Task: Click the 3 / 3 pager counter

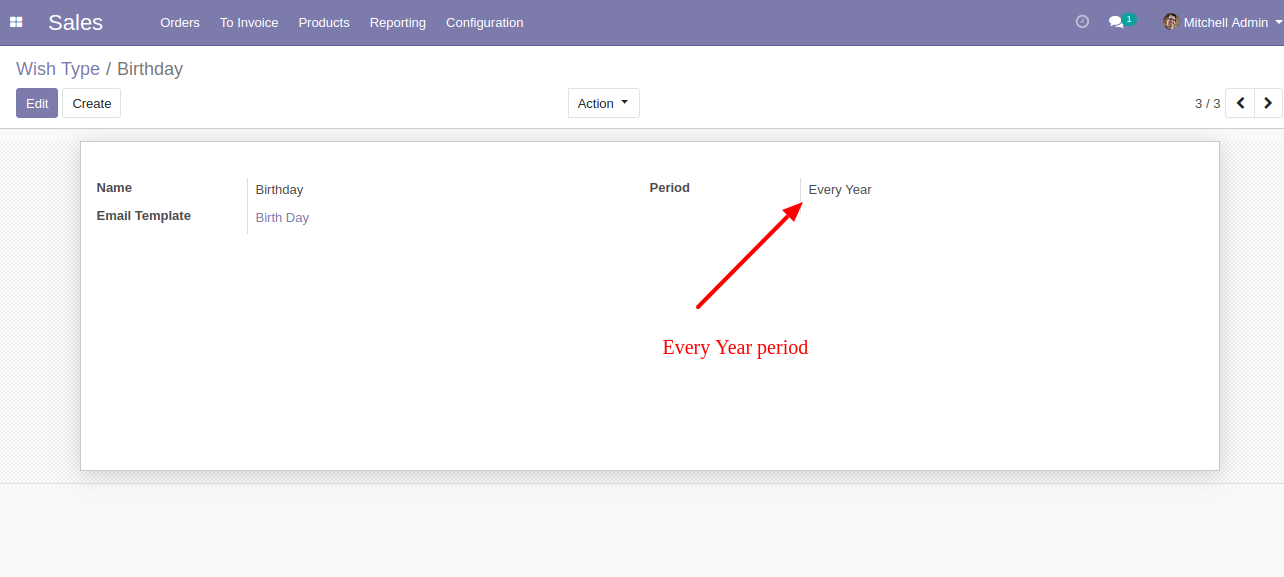Action: 1207,103
